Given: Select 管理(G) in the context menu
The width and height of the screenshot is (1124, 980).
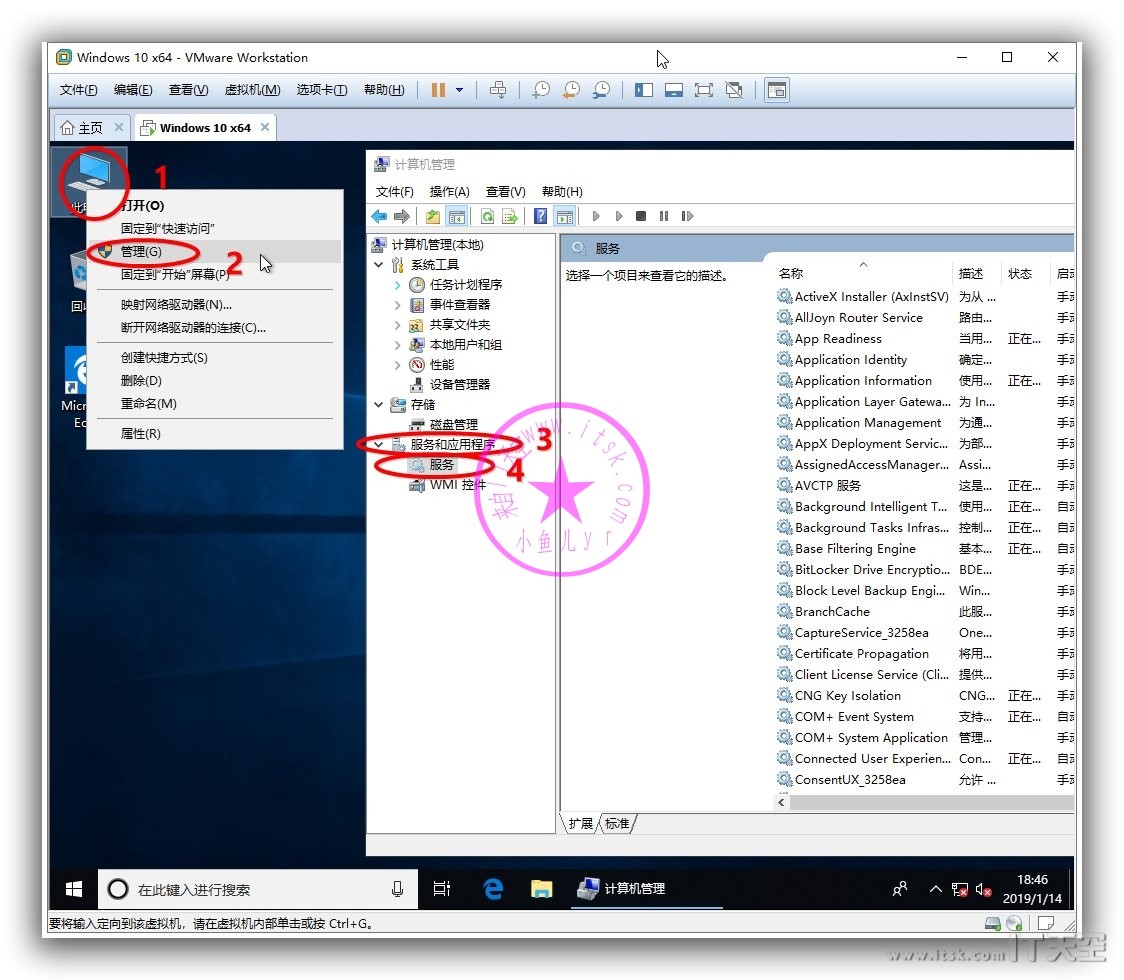Looking at the screenshot, I should (x=214, y=252).
